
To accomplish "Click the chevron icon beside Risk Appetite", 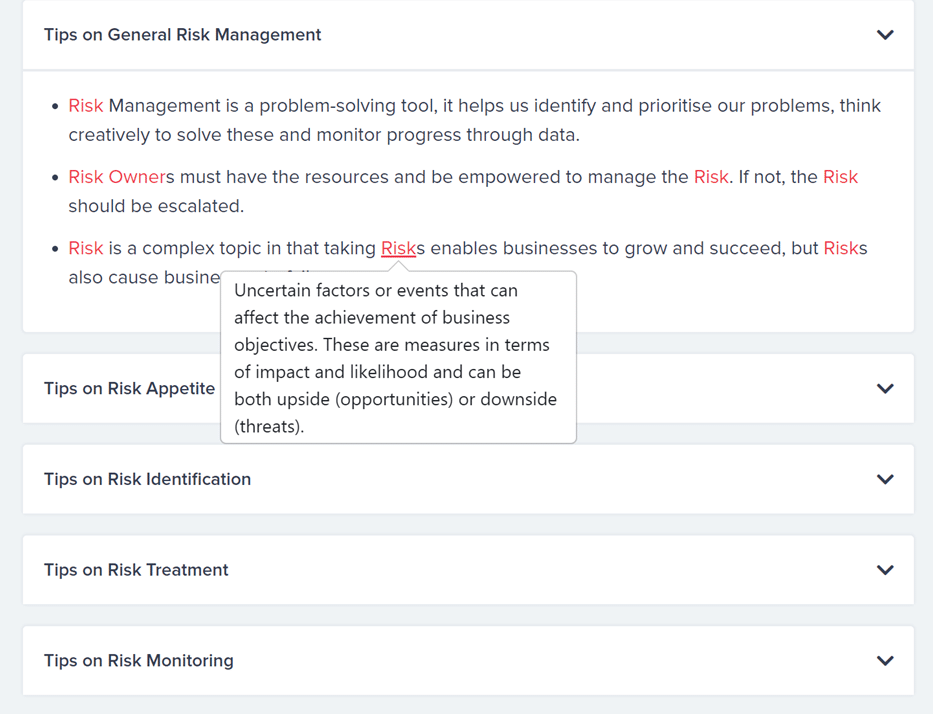I will pos(885,389).
